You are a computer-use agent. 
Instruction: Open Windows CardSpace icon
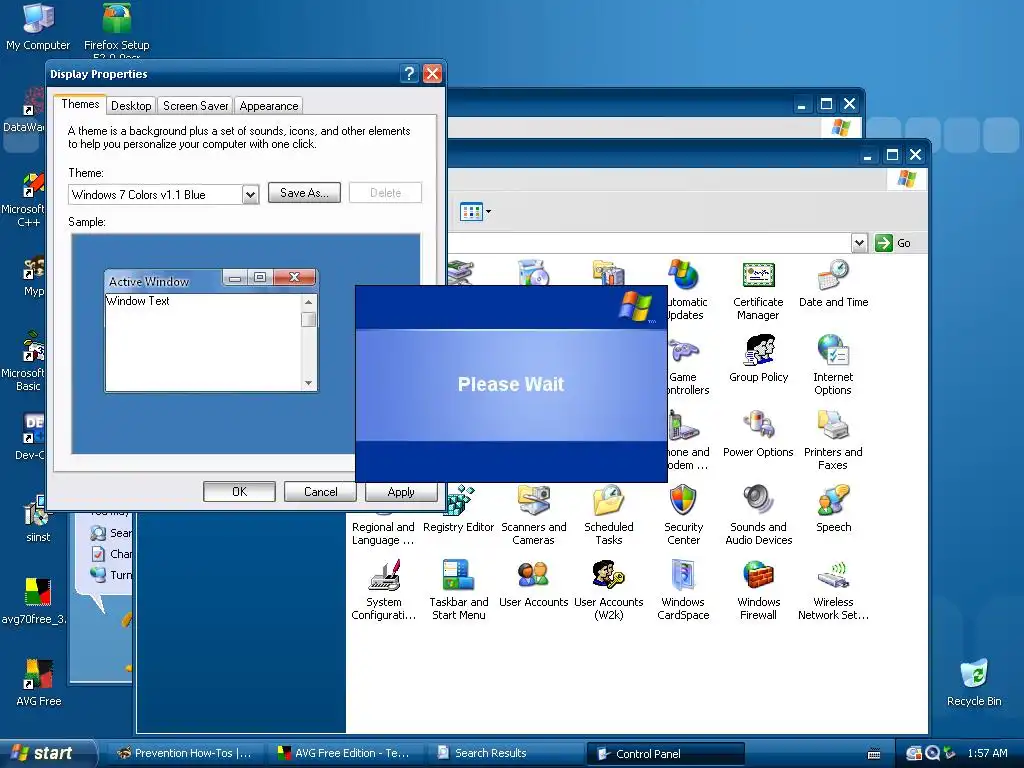[x=683, y=590]
